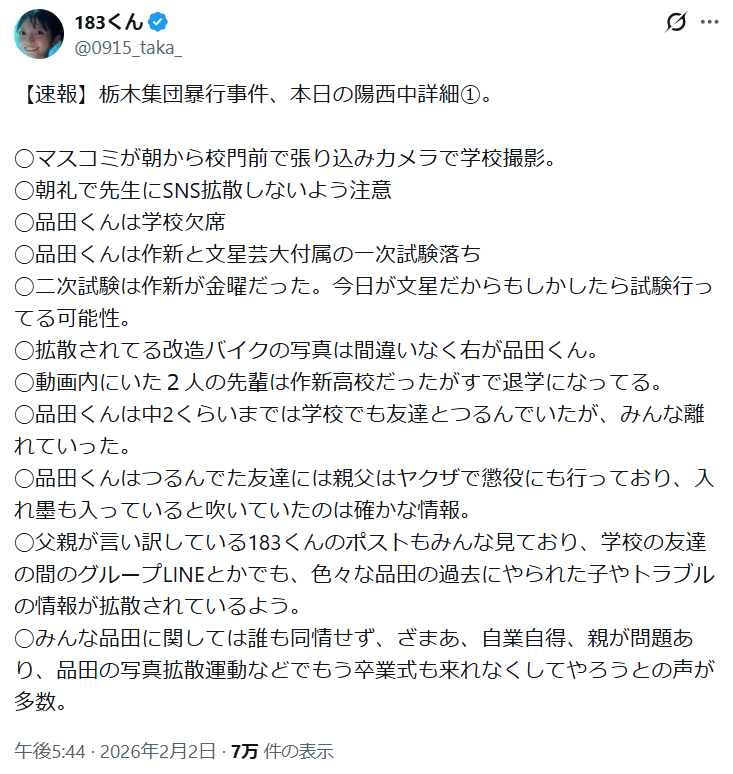Click the line about 朝礼 SNS拡散 warning
The image size is (733, 774).
(x=216, y=188)
